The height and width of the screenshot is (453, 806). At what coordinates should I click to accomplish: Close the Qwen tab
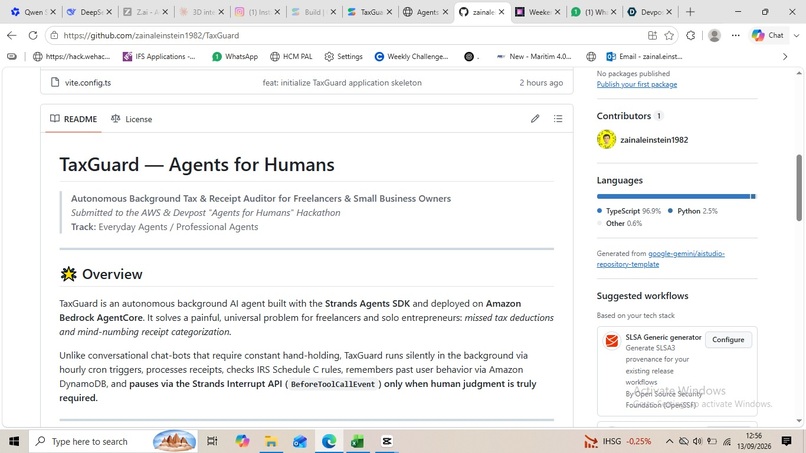53,12
